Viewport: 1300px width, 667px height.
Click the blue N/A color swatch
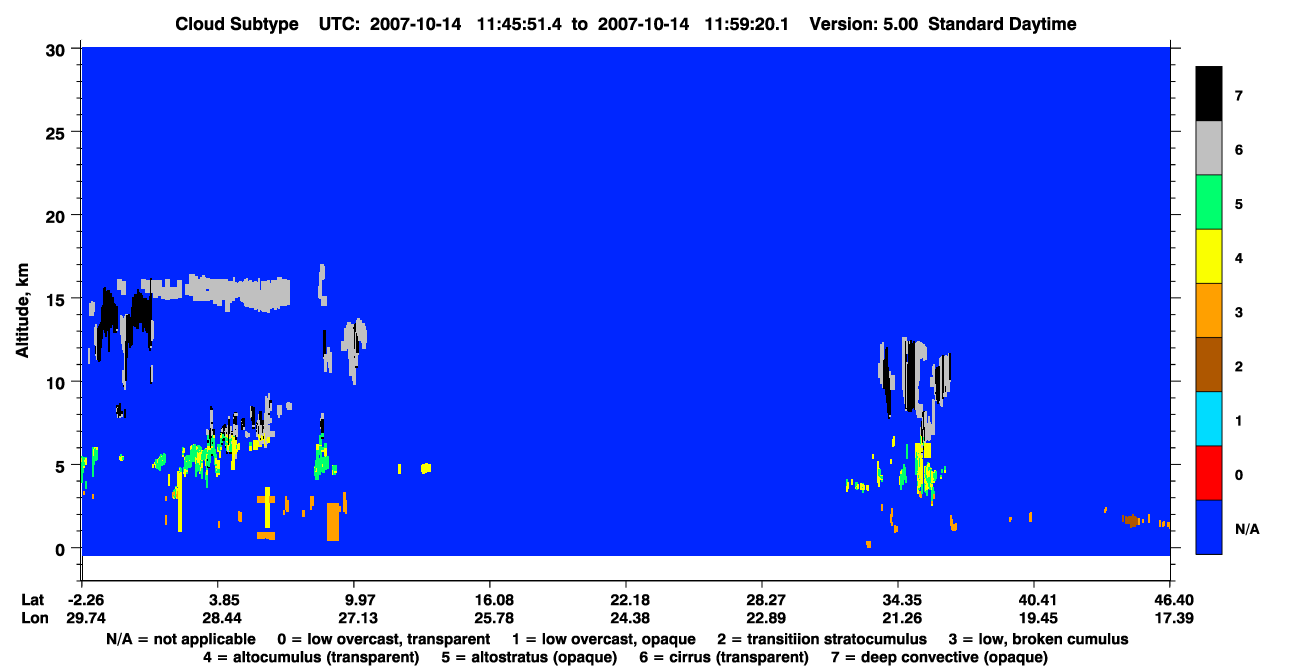pos(1209,526)
